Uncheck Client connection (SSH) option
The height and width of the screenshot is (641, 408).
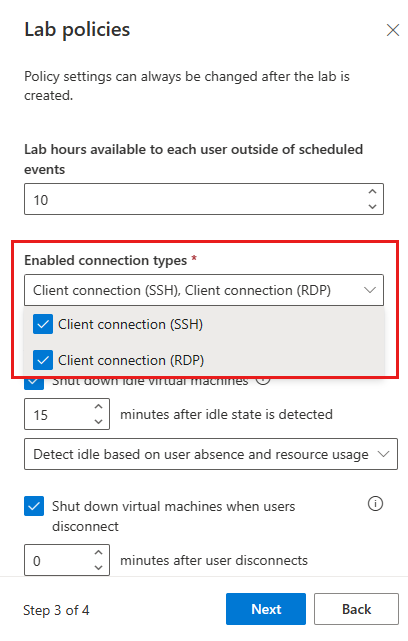point(43,325)
